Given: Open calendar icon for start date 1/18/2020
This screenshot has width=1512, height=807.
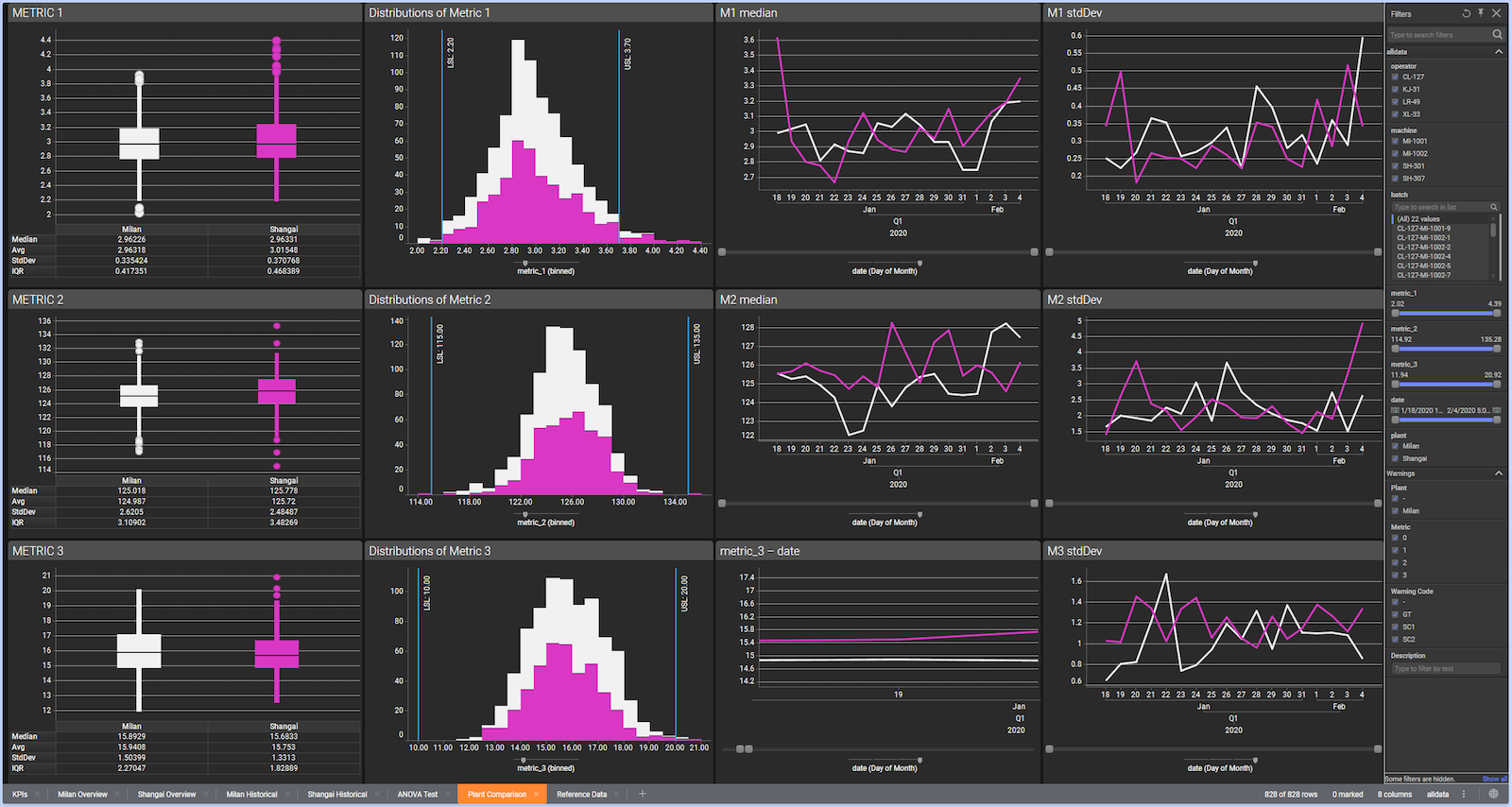Looking at the screenshot, I should point(1395,410).
